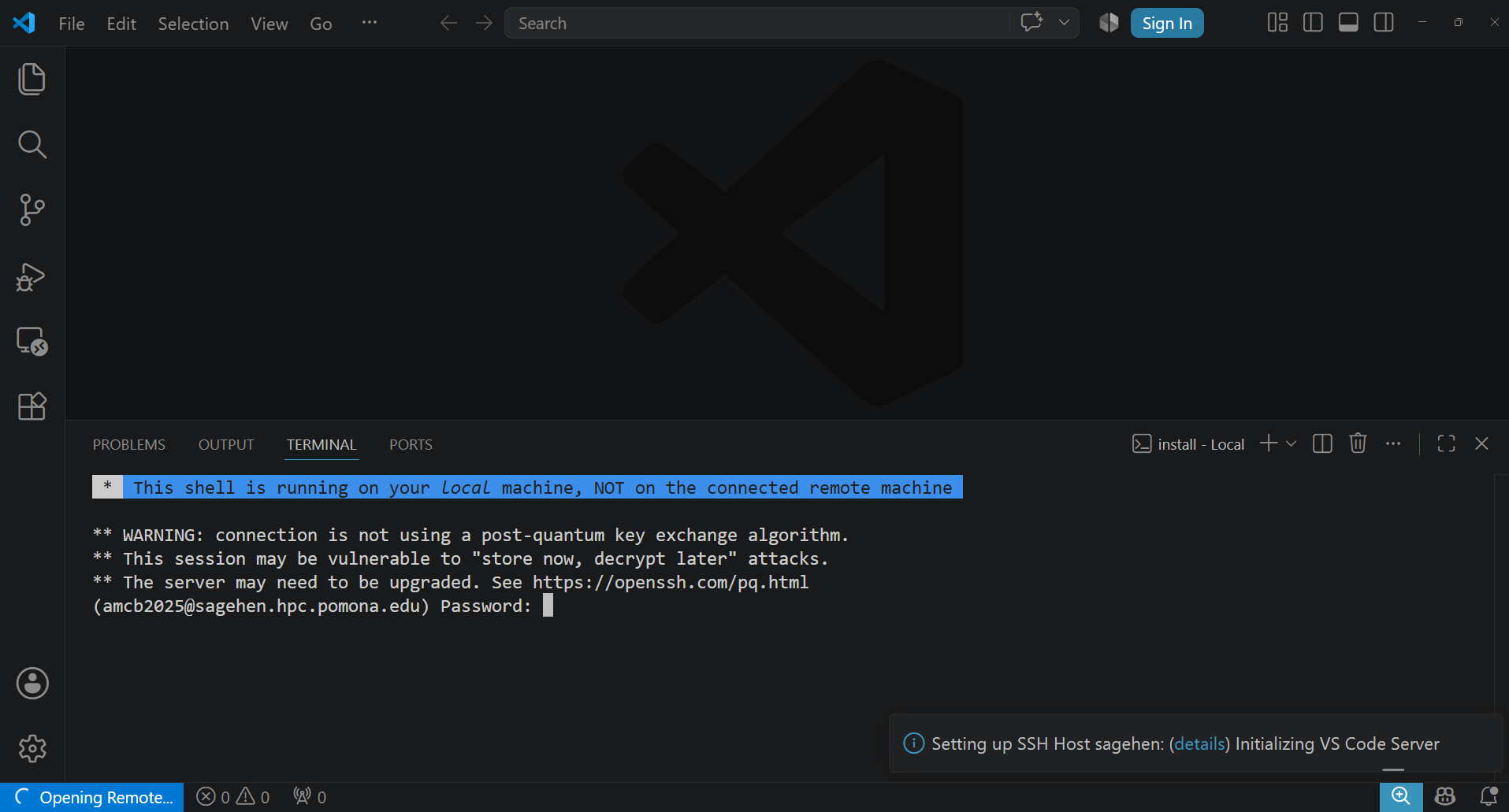
Task: Click the Search command center field
Action: 756,23
